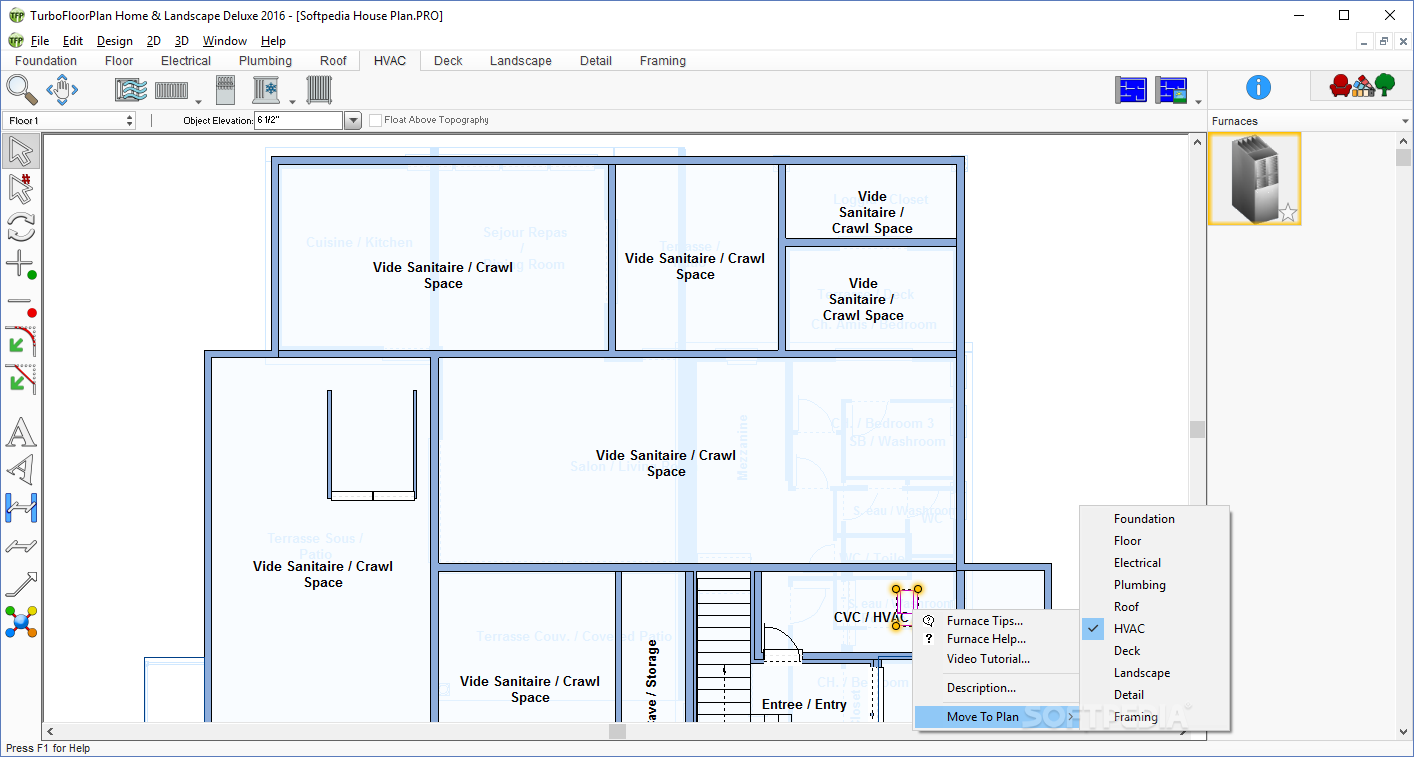Click the canvas scroll up arrow
Viewport: 1414px width, 757px height.
pyautogui.click(x=1197, y=142)
